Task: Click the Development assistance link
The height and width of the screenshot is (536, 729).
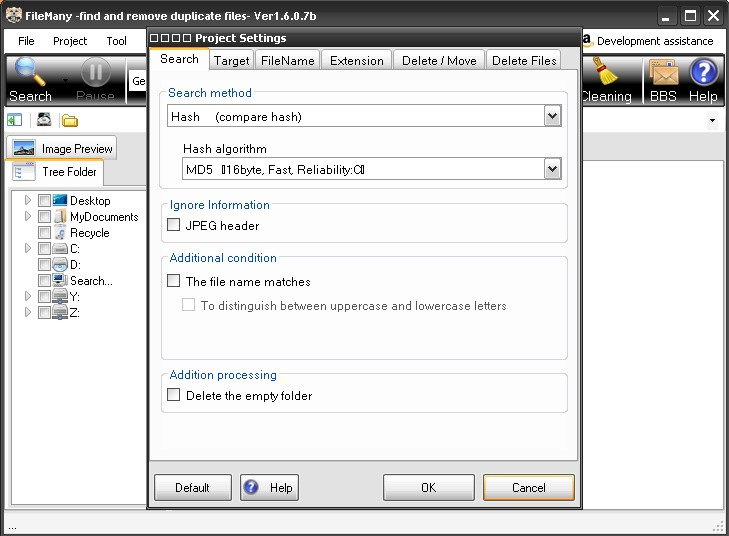Action: 655,41
